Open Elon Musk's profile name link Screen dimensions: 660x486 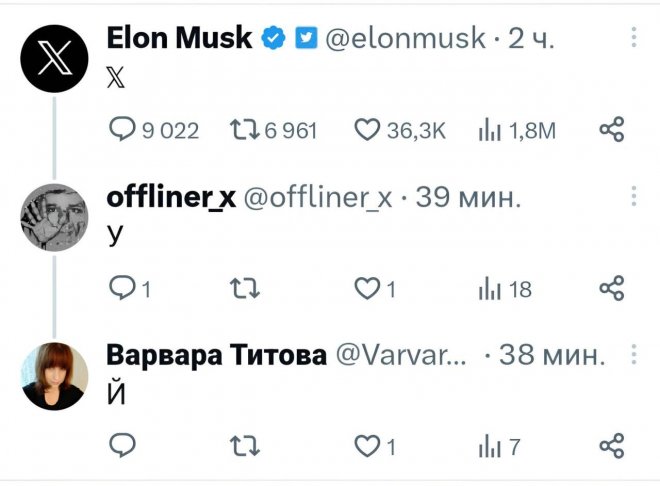(x=181, y=38)
